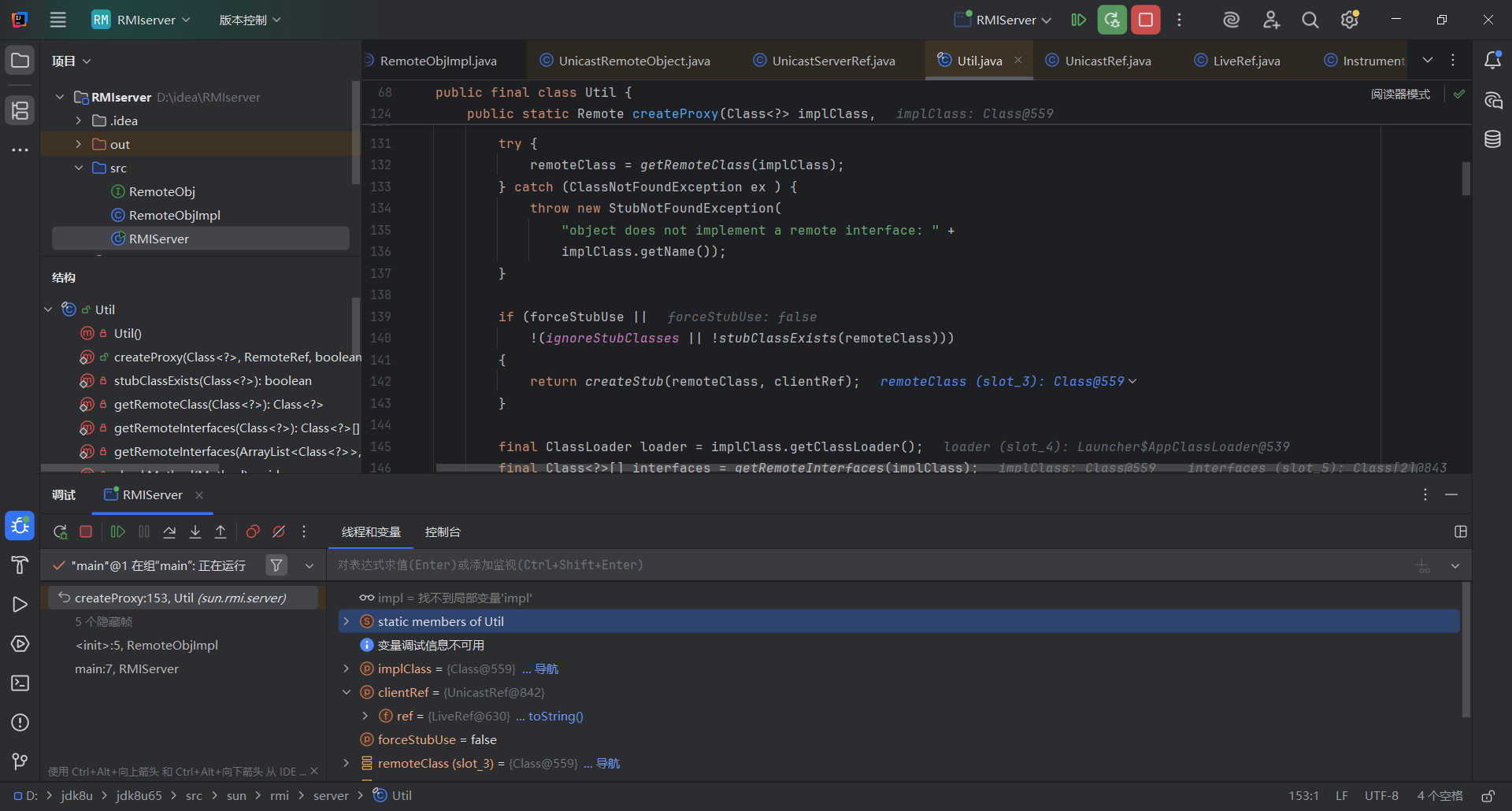The height and width of the screenshot is (811, 1512).
Task: Toggle the thread frames filter button
Action: click(x=276, y=565)
